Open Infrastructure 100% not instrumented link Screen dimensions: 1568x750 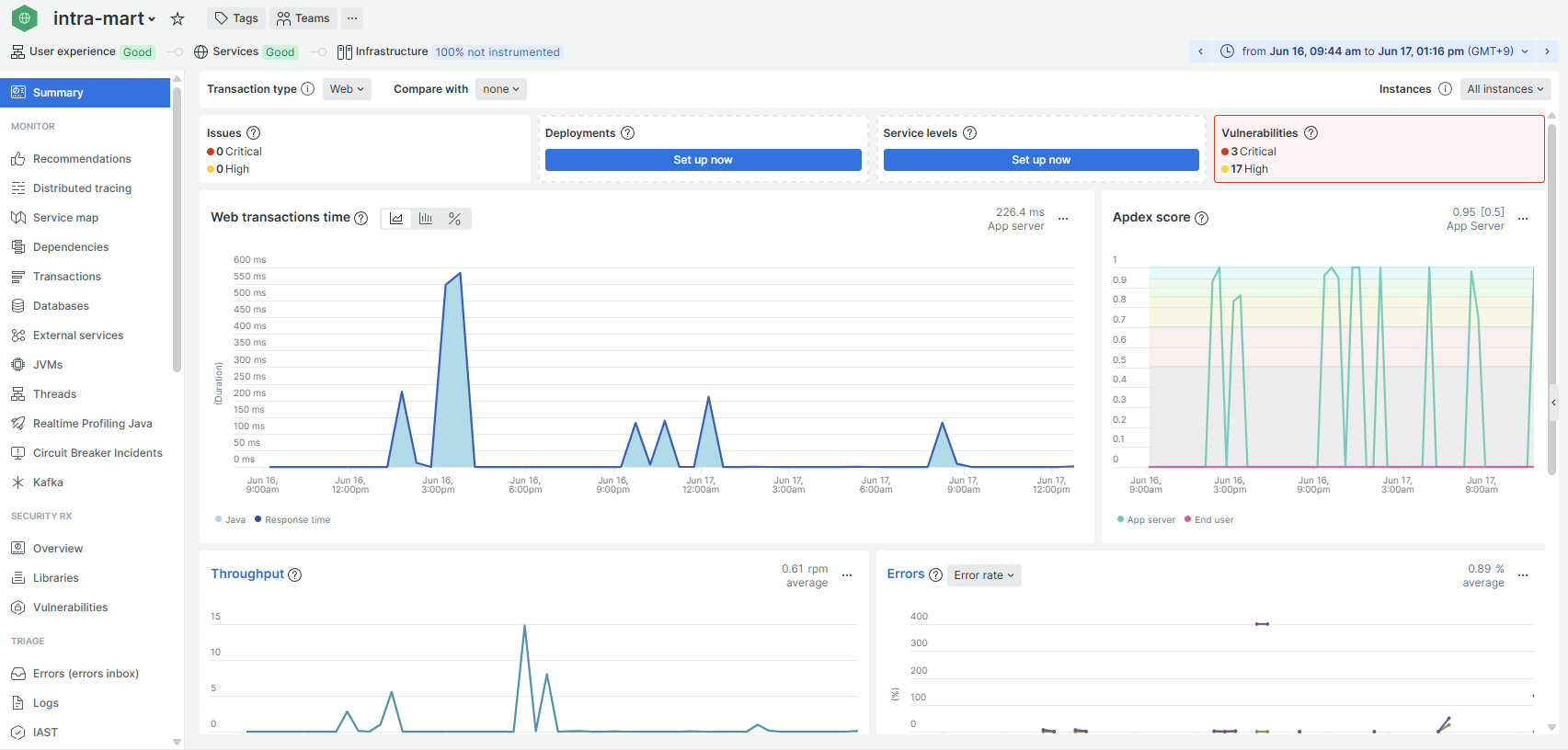click(498, 52)
